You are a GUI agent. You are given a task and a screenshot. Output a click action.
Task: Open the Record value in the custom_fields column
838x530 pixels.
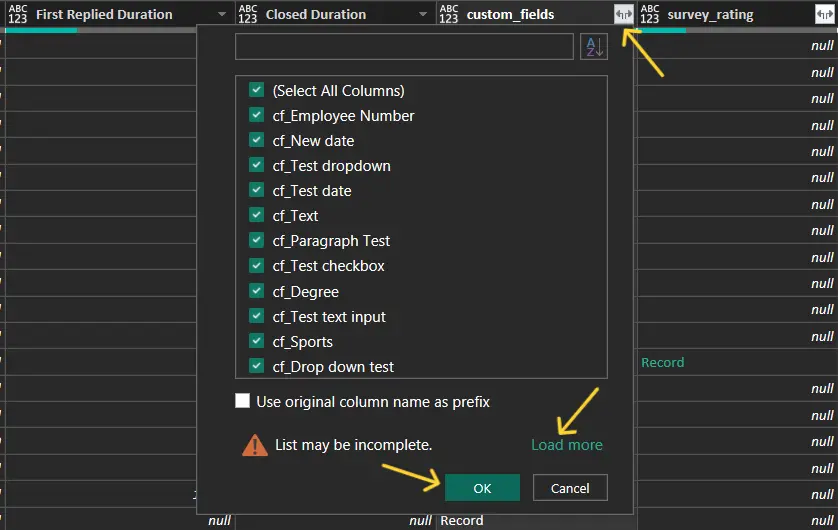click(x=461, y=521)
